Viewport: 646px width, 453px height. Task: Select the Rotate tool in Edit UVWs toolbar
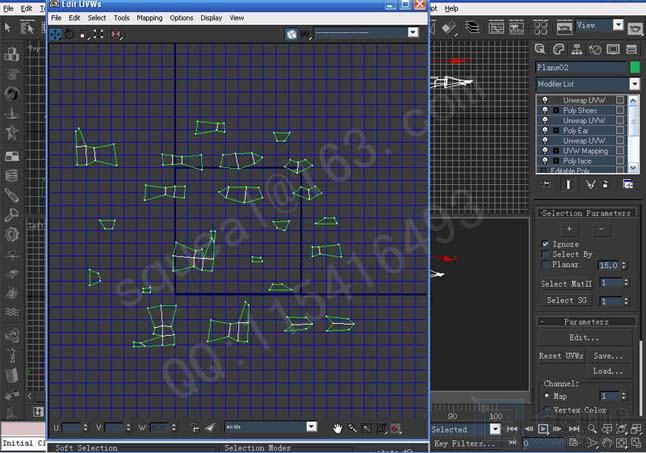(69, 33)
